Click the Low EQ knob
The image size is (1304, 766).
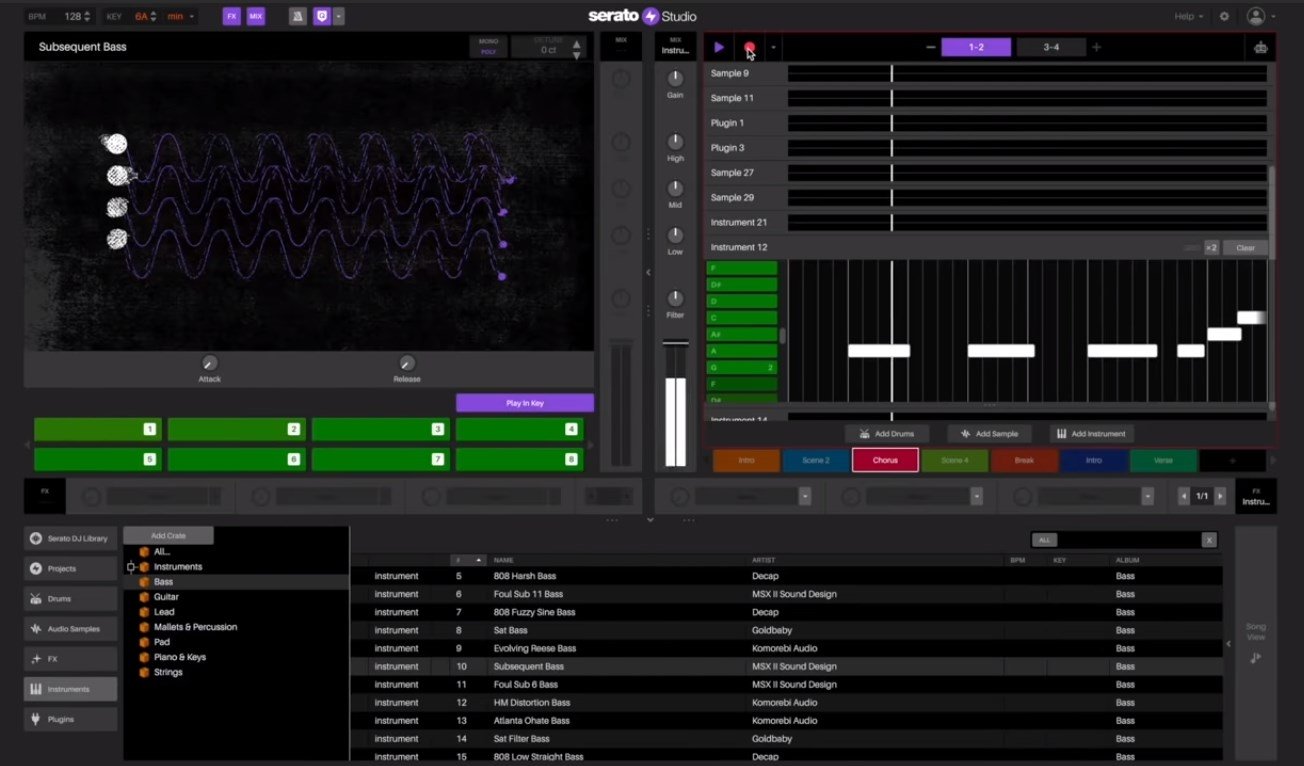coord(675,235)
